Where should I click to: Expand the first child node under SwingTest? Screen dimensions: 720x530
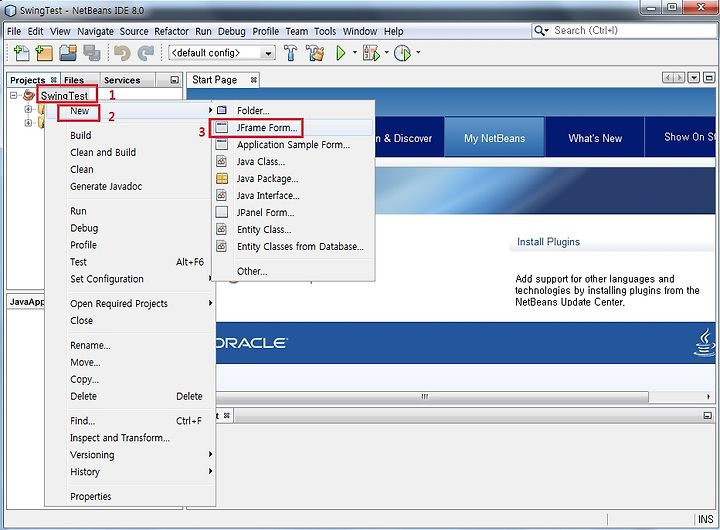(x=28, y=109)
